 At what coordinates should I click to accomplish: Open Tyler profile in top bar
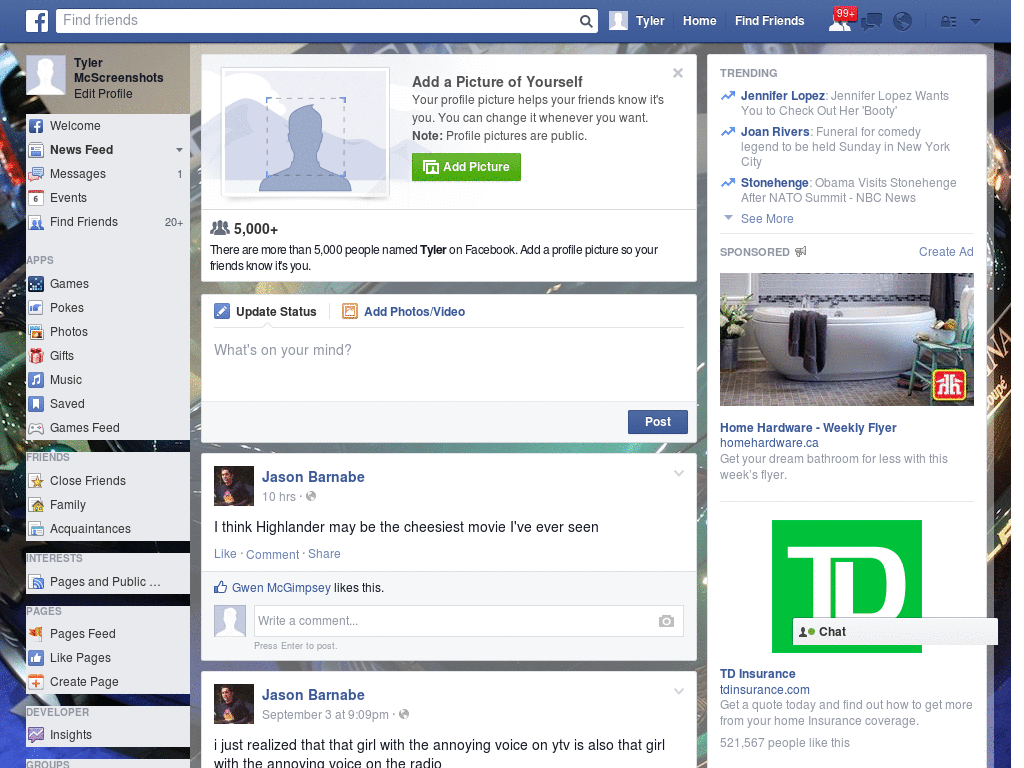637,21
